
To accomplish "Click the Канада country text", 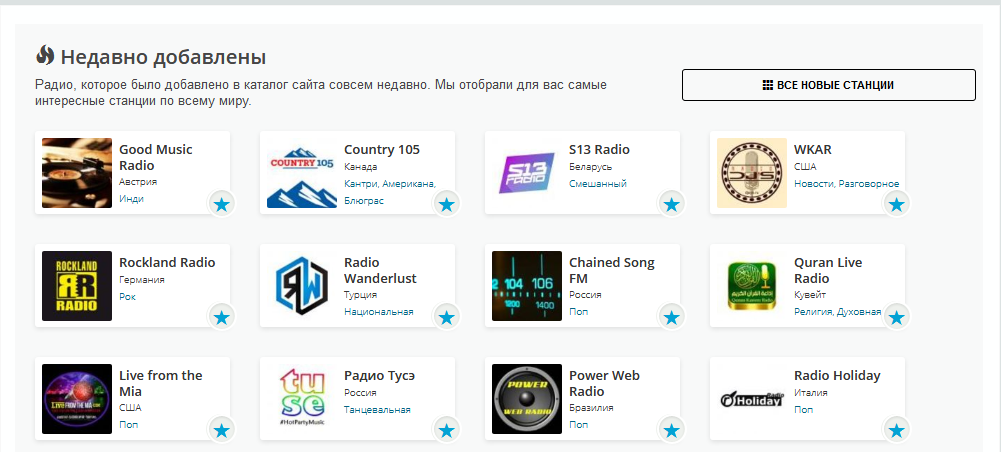I will coord(361,167).
